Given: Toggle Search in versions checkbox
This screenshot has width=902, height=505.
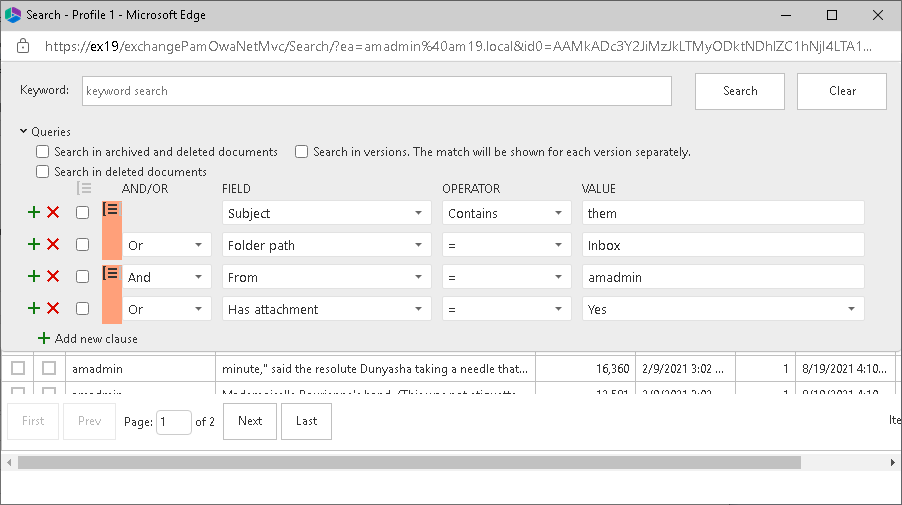Looking at the screenshot, I should [x=302, y=152].
